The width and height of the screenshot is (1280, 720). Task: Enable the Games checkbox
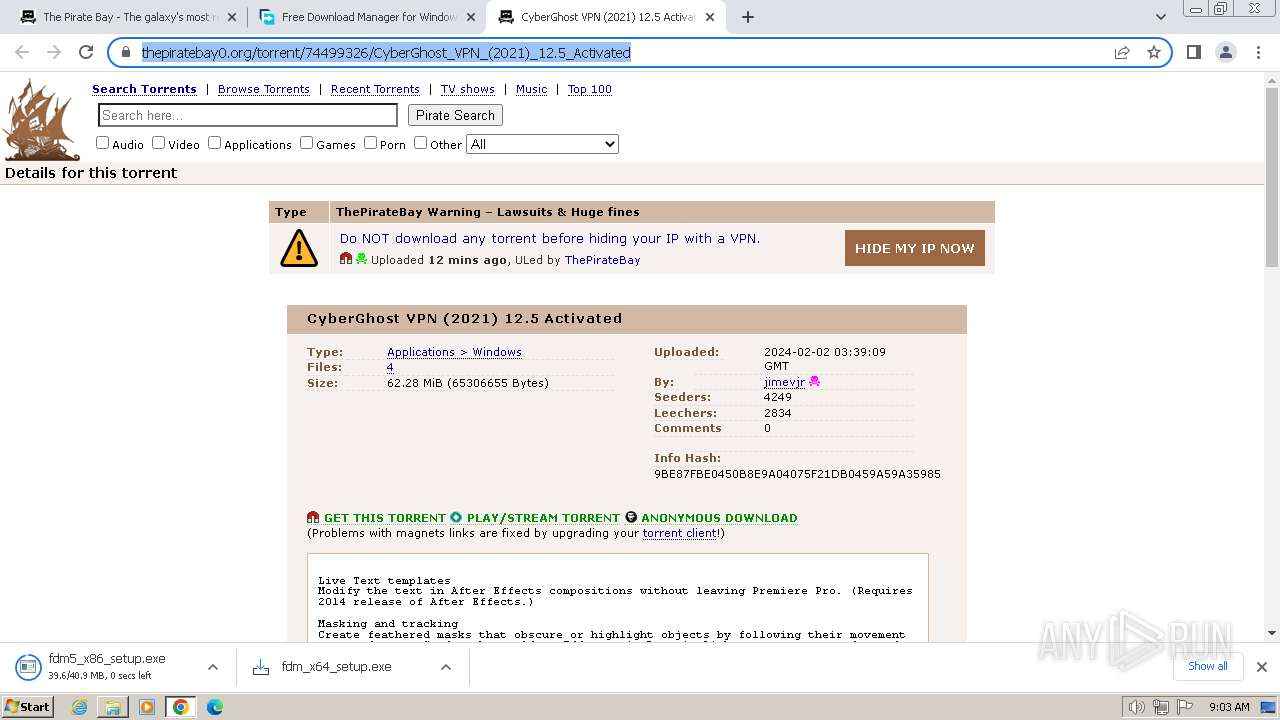[306, 143]
